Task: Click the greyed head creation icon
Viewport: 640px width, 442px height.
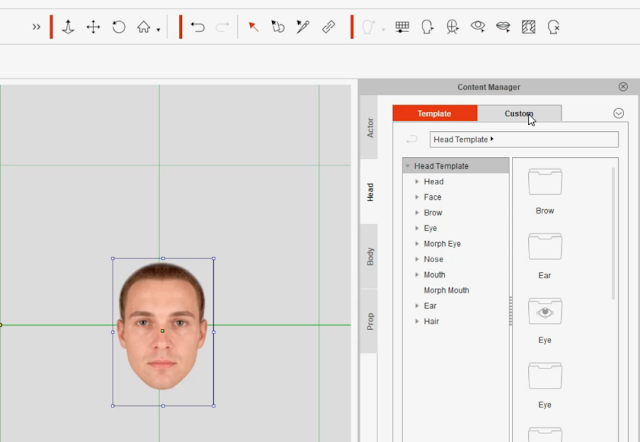Action: click(369, 27)
